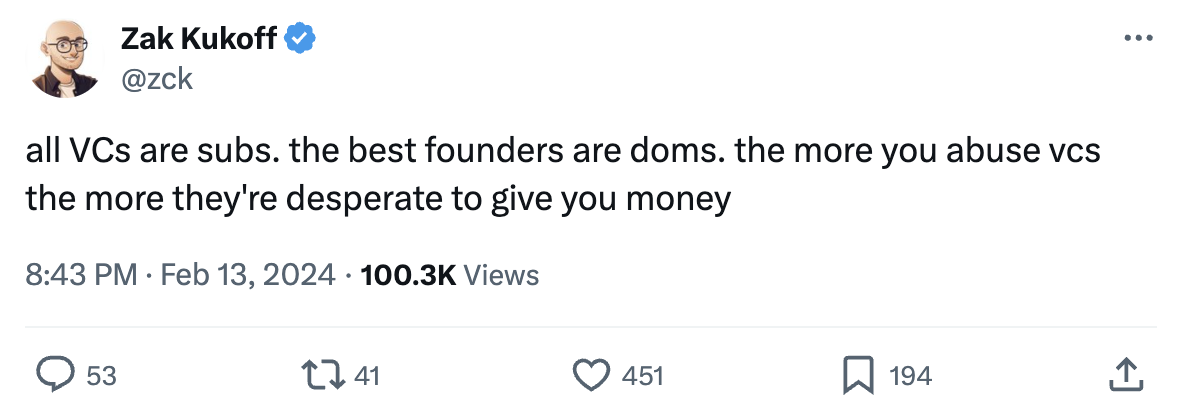The image size is (1188, 418).
Task: Open the @zck handle link
Action: coord(156,79)
